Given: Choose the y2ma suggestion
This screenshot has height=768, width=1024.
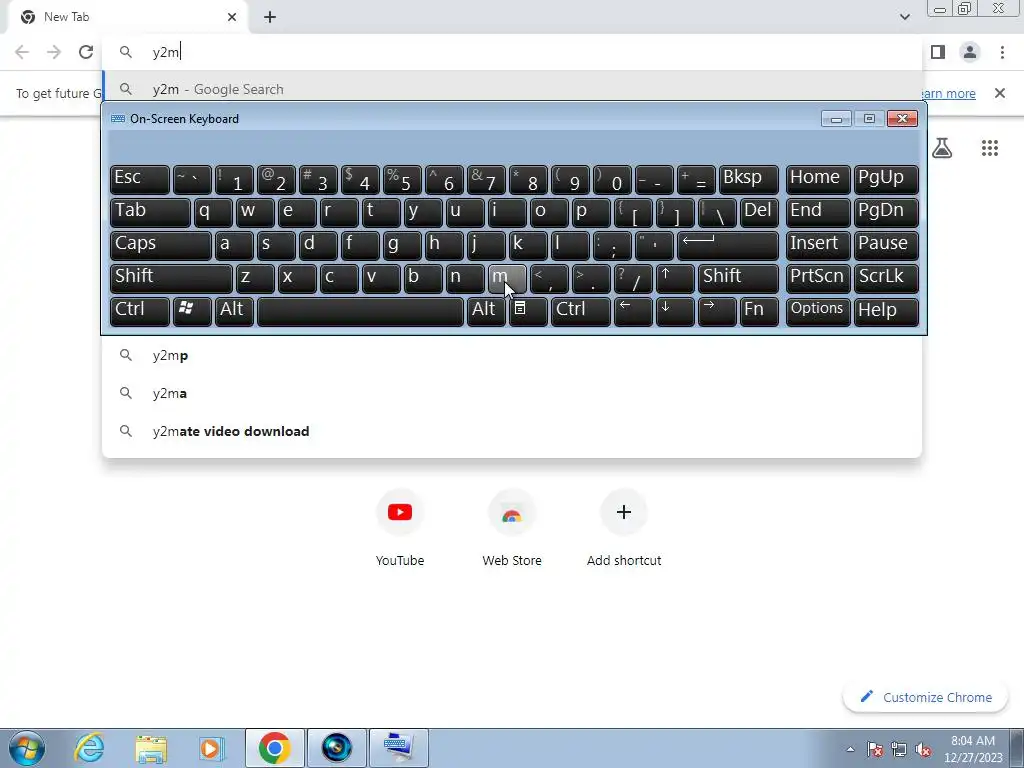Looking at the screenshot, I should pos(512,393).
